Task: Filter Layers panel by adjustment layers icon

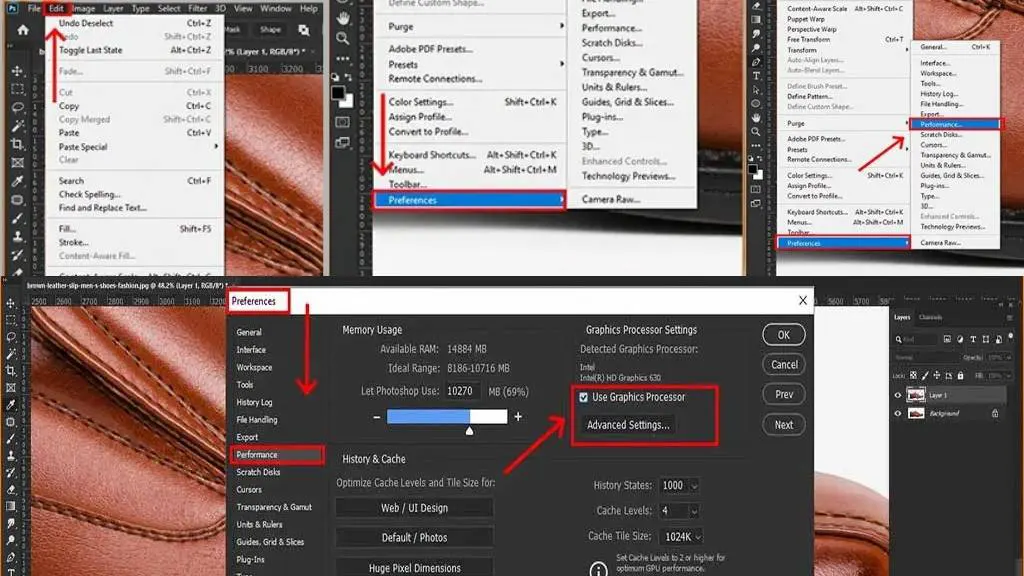Action: pos(960,340)
